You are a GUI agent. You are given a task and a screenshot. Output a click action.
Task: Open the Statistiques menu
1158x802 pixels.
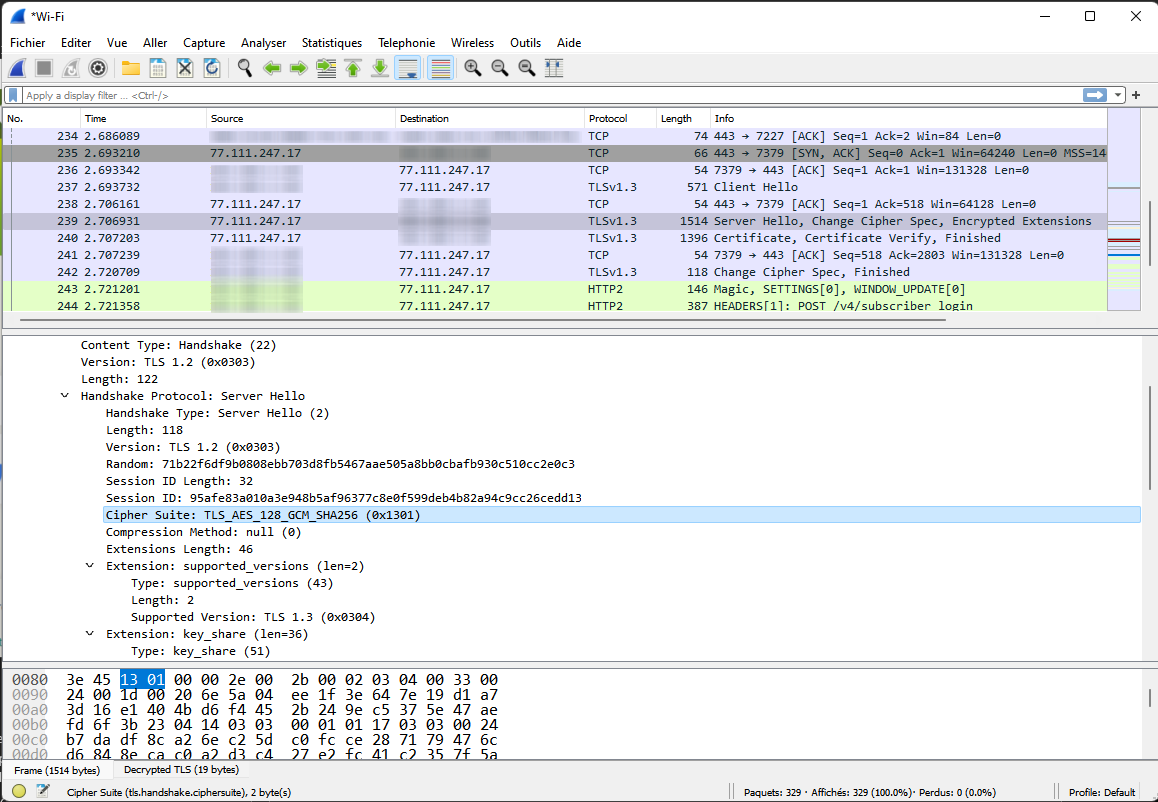pyautogui.click(x=332, y=43)
